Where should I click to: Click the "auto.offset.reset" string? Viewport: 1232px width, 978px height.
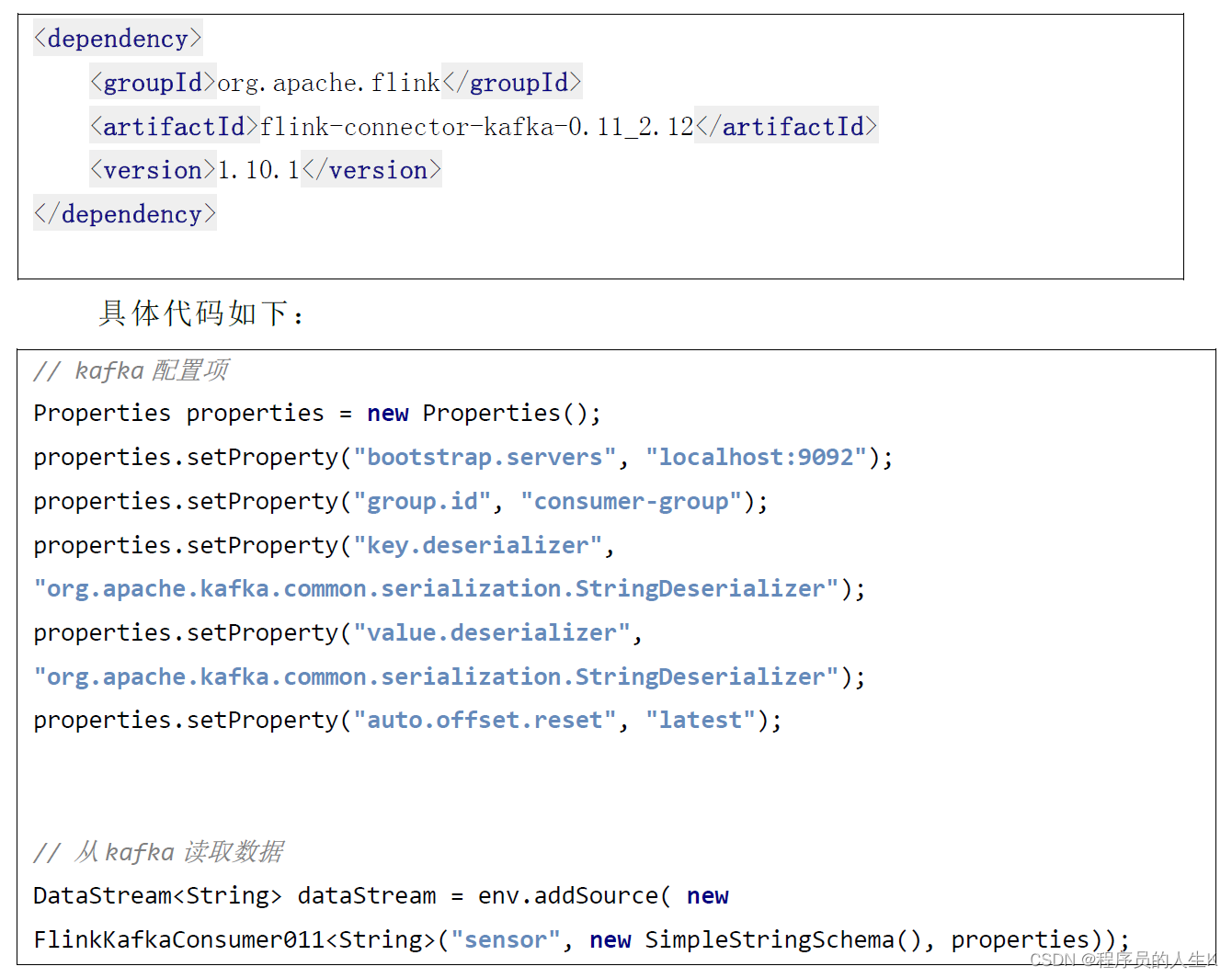click(485, 720)
